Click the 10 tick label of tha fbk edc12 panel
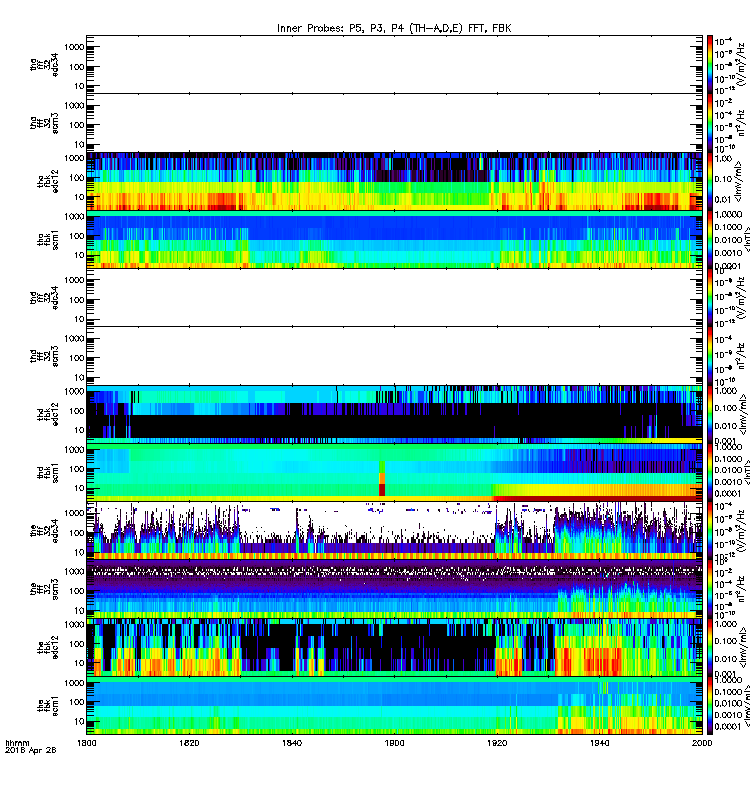 coord(79,197)
